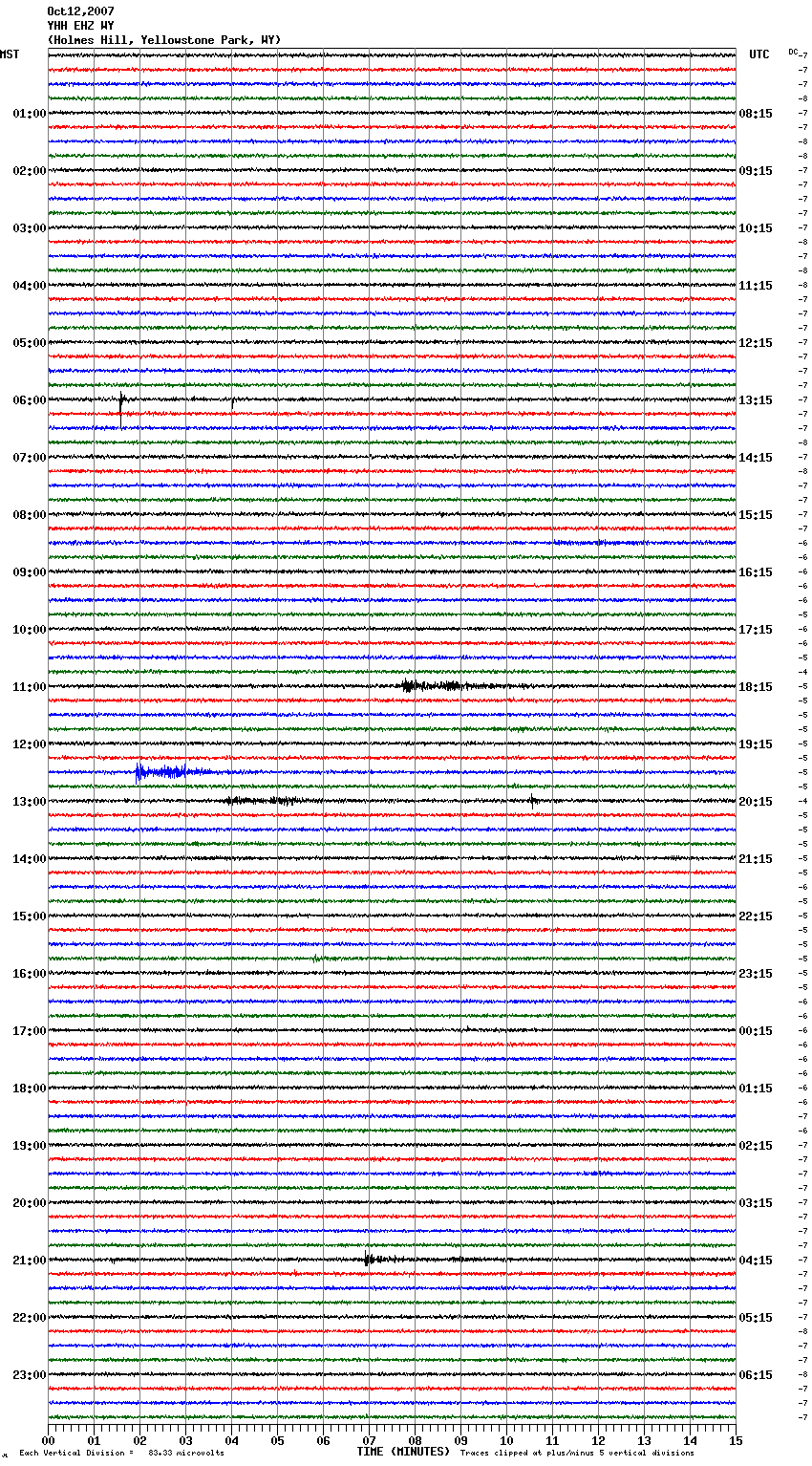Image resolution: width=812 pixels, height=1466 pixels.
Task: Click the MST timezone label
Action: [10, 54]
